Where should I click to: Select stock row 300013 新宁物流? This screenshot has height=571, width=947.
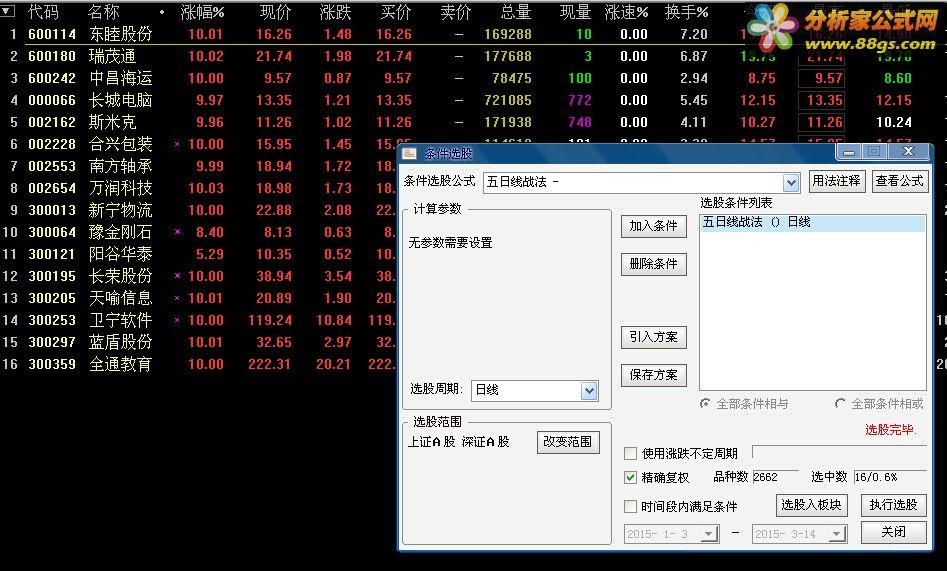[199, 210]
